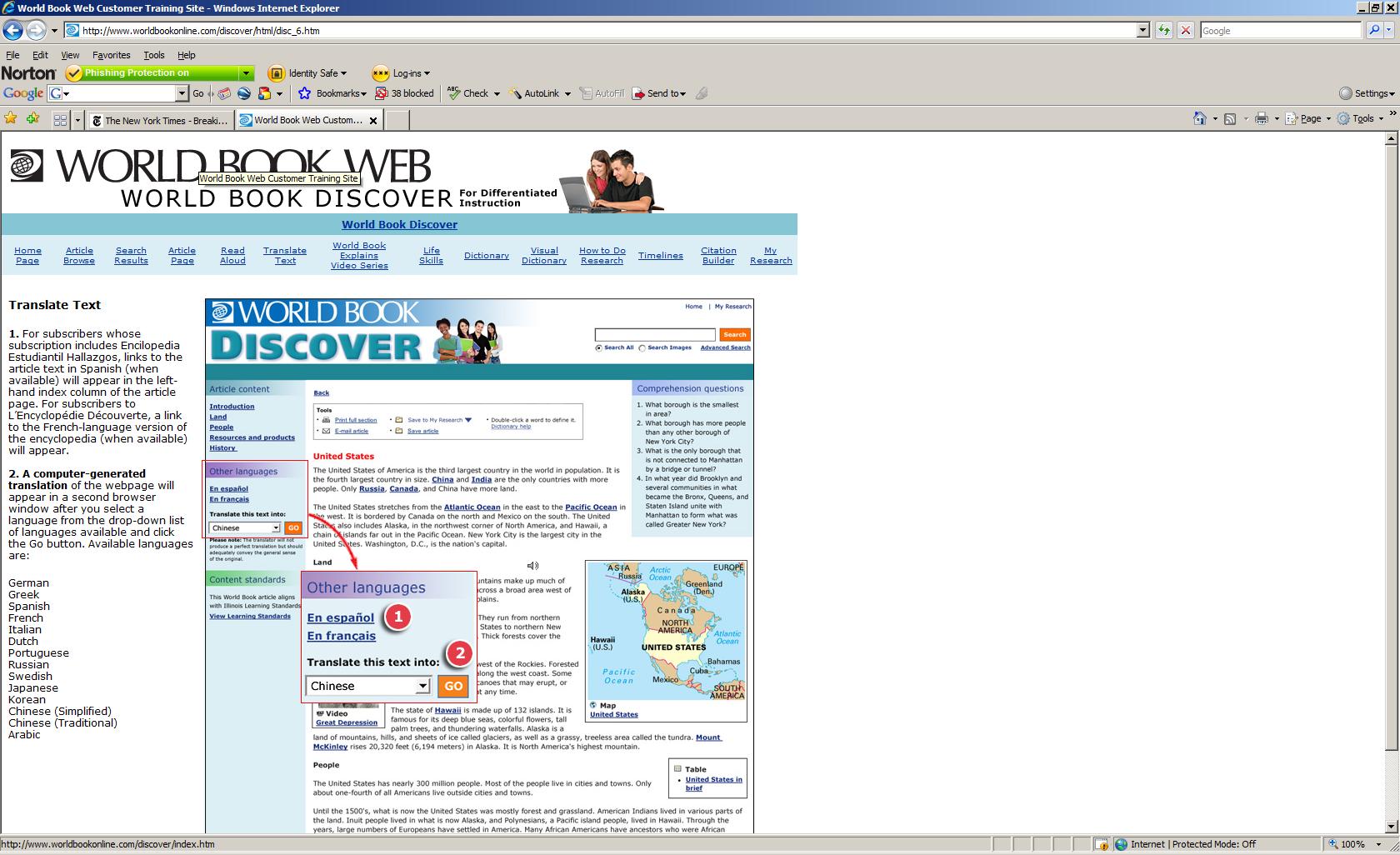
Task: Open the Help menu
Action: (x=186, y=55)
